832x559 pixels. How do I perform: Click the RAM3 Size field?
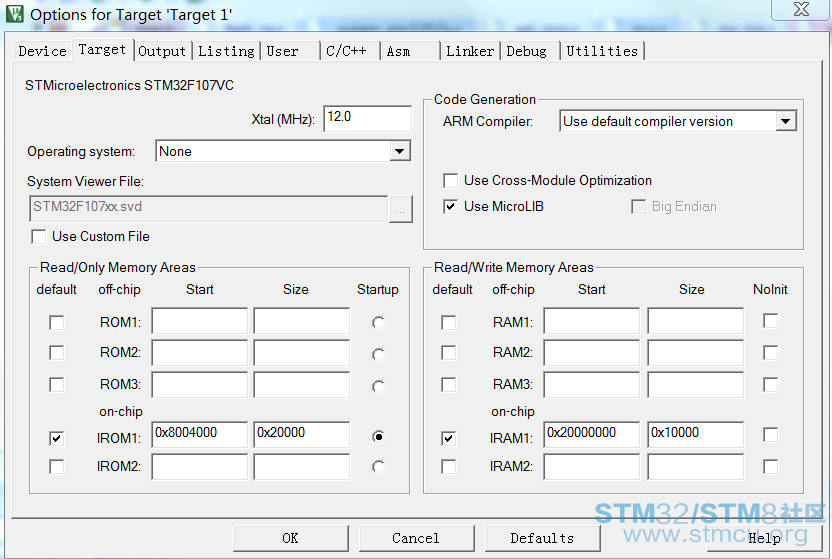(696, 385)
